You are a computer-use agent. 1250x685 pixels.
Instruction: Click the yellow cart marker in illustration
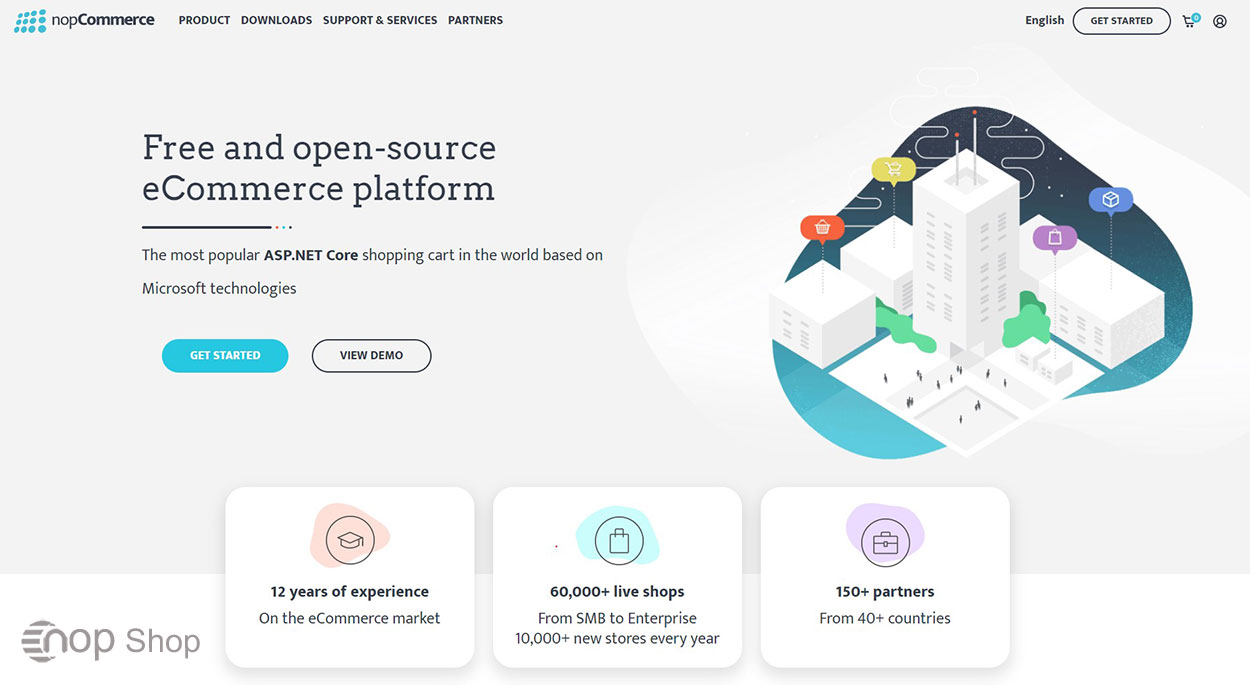point(893,170)
